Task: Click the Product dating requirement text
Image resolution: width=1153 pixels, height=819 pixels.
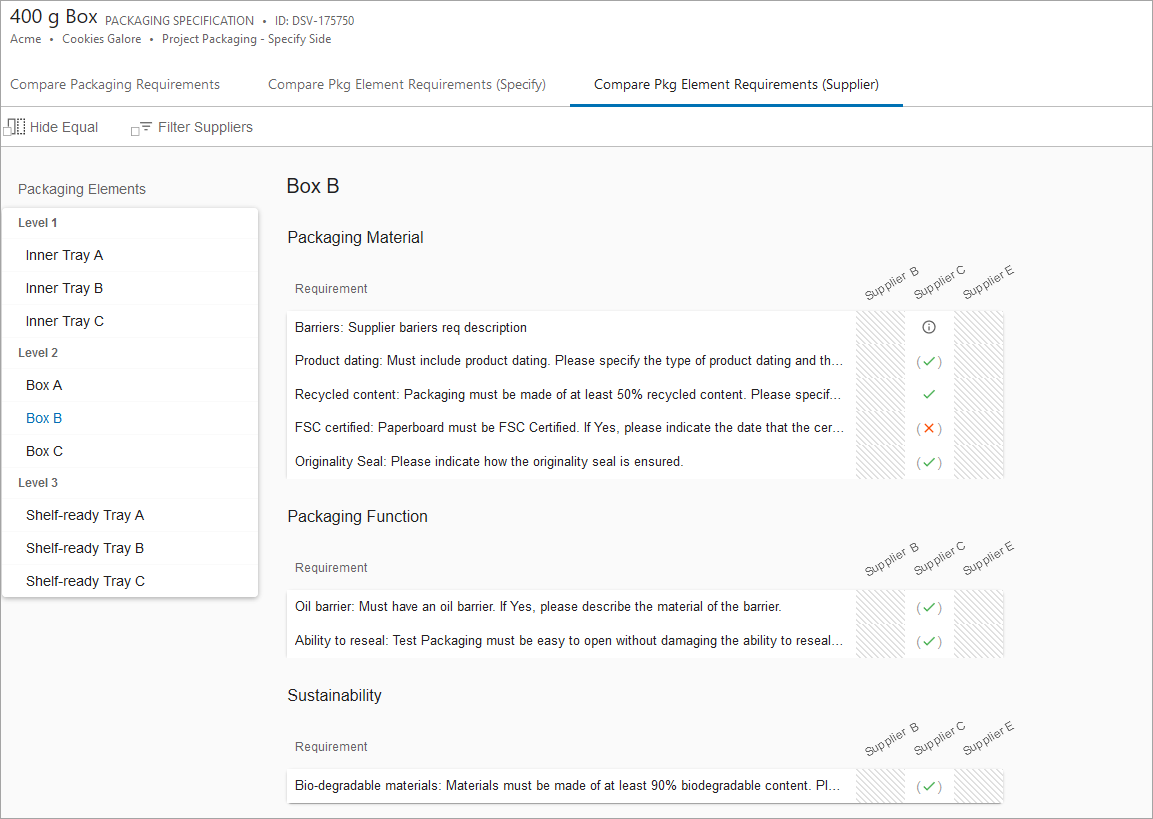Action: pyautogui.click(x=568, y=361)
